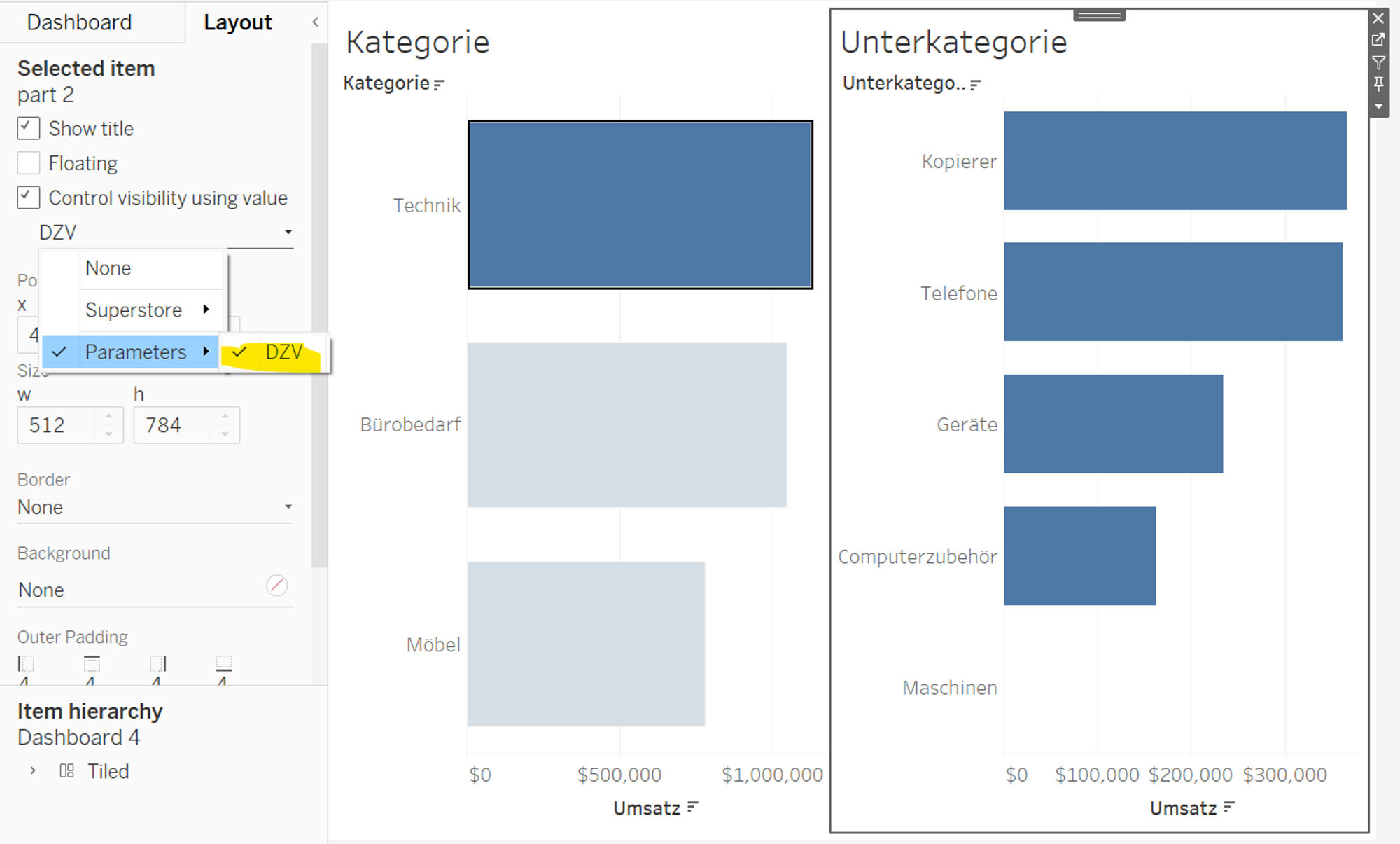Click the Background color swatch

[x=276, y=586]
